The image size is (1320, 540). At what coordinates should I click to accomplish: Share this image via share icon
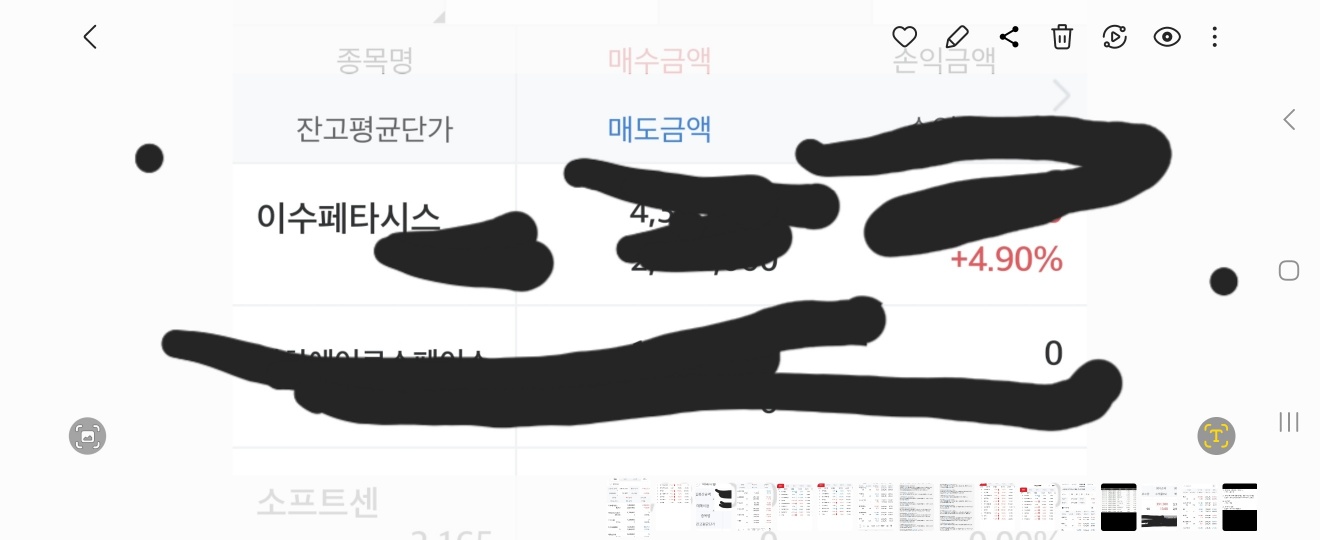point(1009,37)
